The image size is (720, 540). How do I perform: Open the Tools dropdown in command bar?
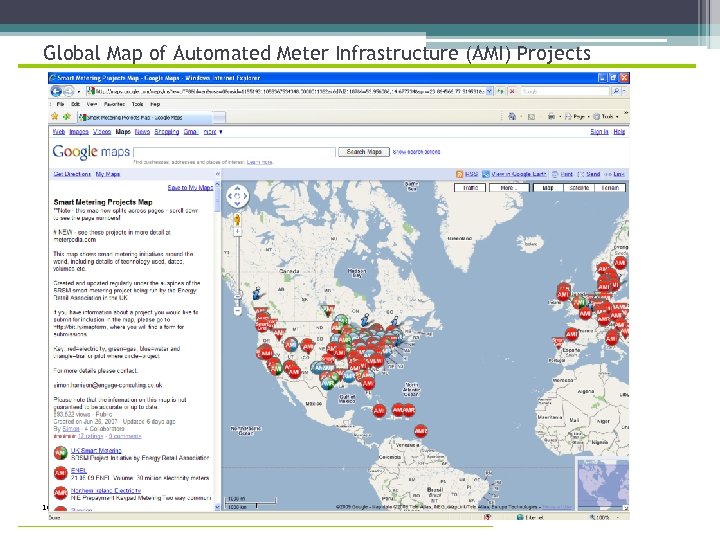click(606, 117)
